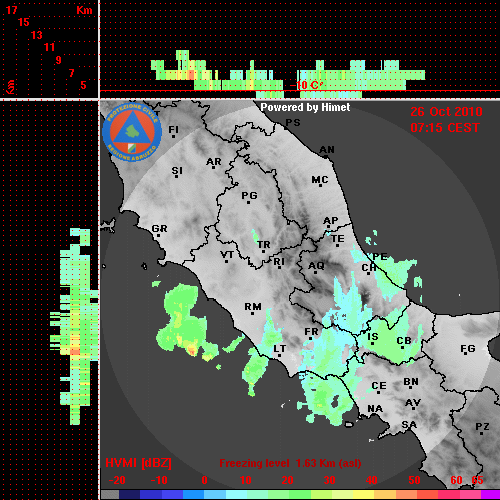Click the AQ city label

(316, 266)
